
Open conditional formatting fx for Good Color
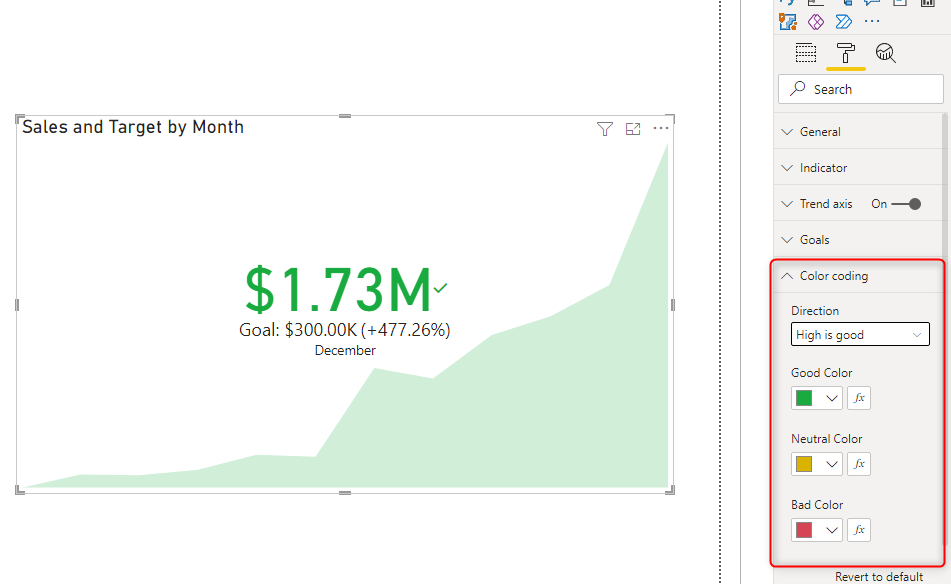(858, 397)
